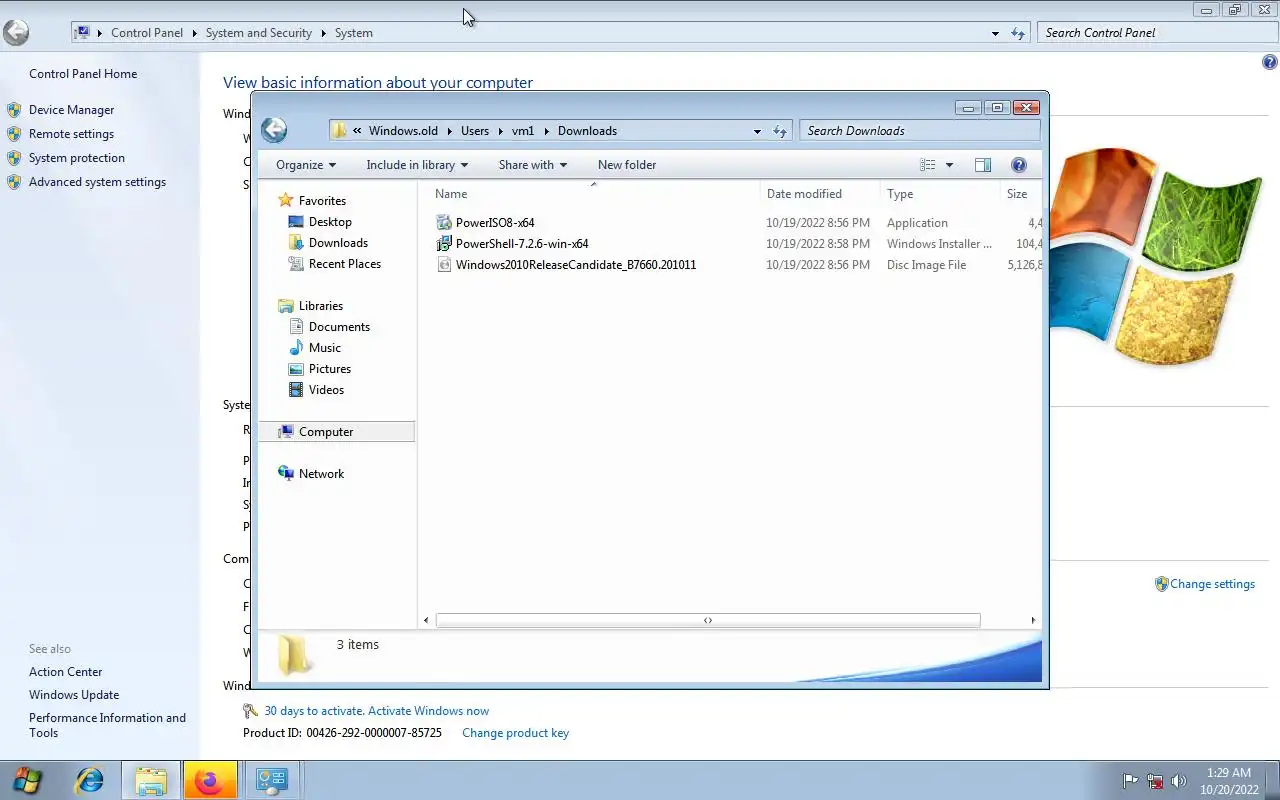Image resolution: width=1280 pixels, height=800 pixels.
Task: Click Users in the breadcrumb path
Action: 475,131
